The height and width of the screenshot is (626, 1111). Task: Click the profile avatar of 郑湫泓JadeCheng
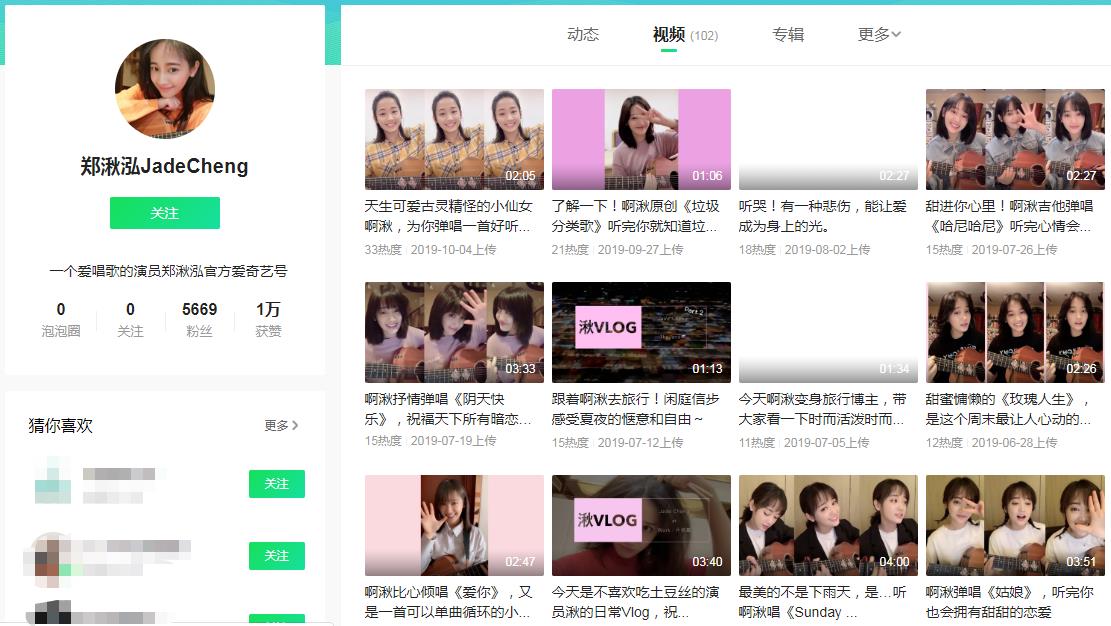tap(164, 89)
